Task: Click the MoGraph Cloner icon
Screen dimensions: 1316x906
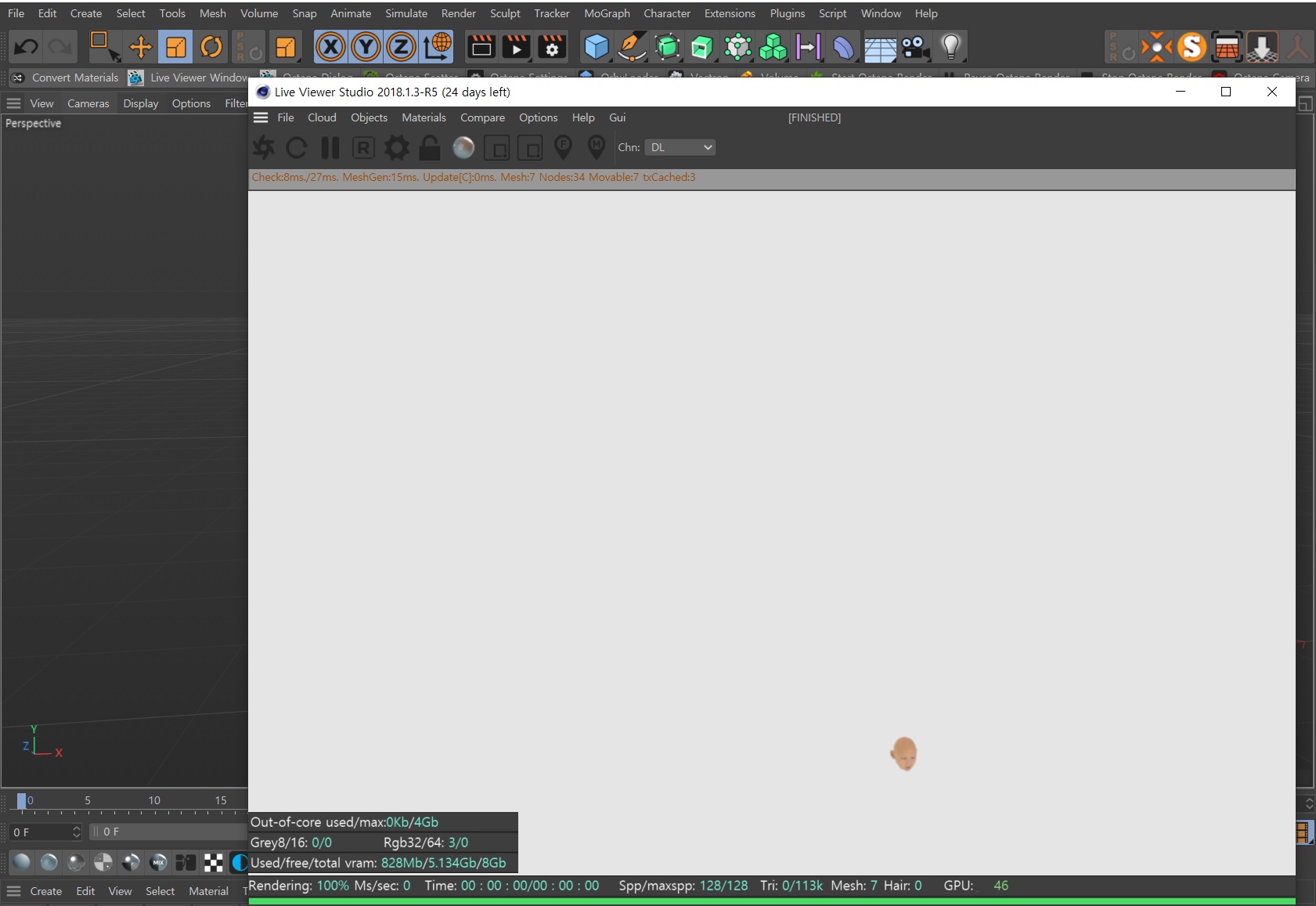Action: pyautogui.click(x=737, y=47)
